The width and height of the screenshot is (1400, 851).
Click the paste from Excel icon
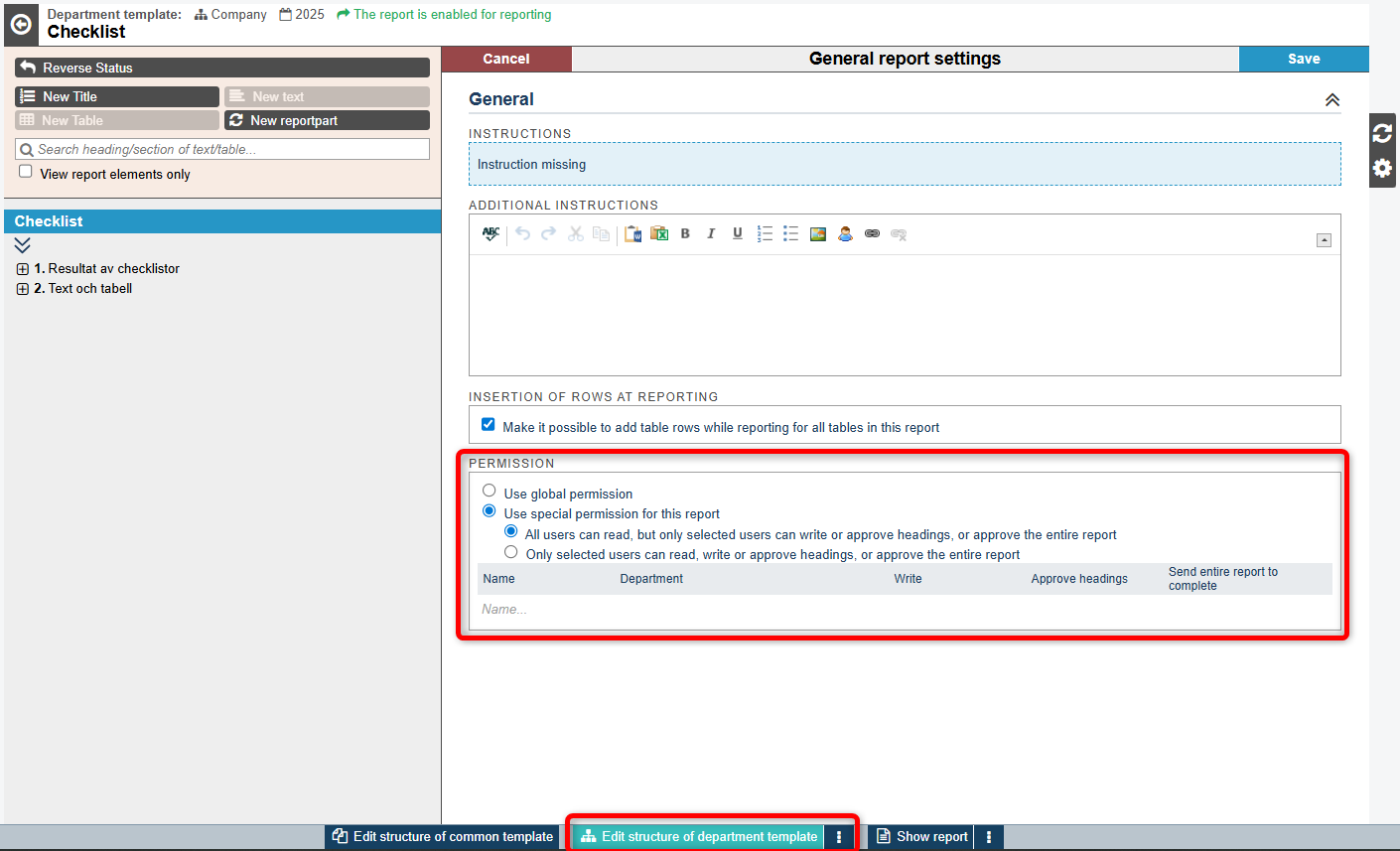[659, 234]
